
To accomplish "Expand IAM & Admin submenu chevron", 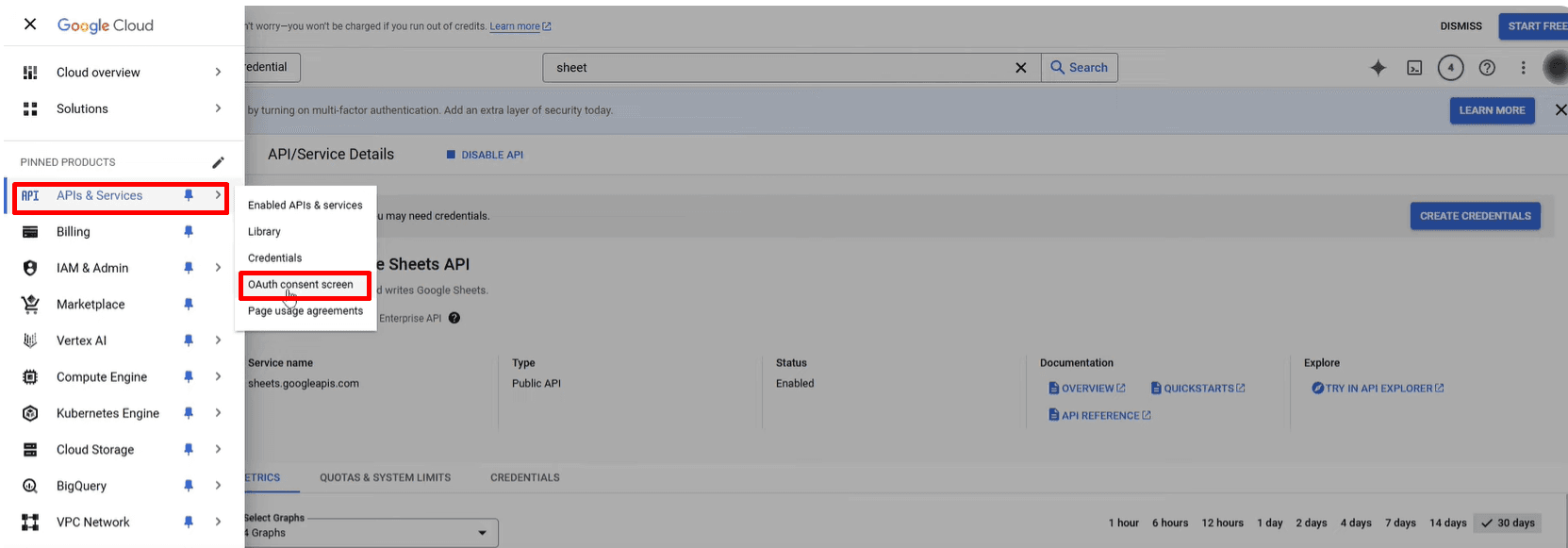I will (218, 268).
